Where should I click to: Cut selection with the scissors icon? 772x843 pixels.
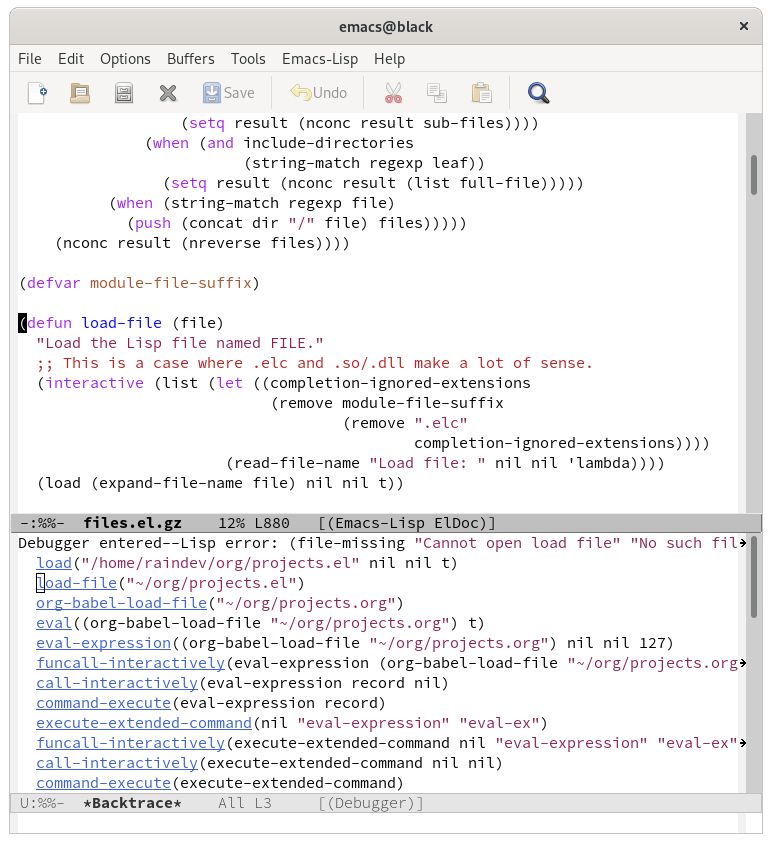point(393,93)
